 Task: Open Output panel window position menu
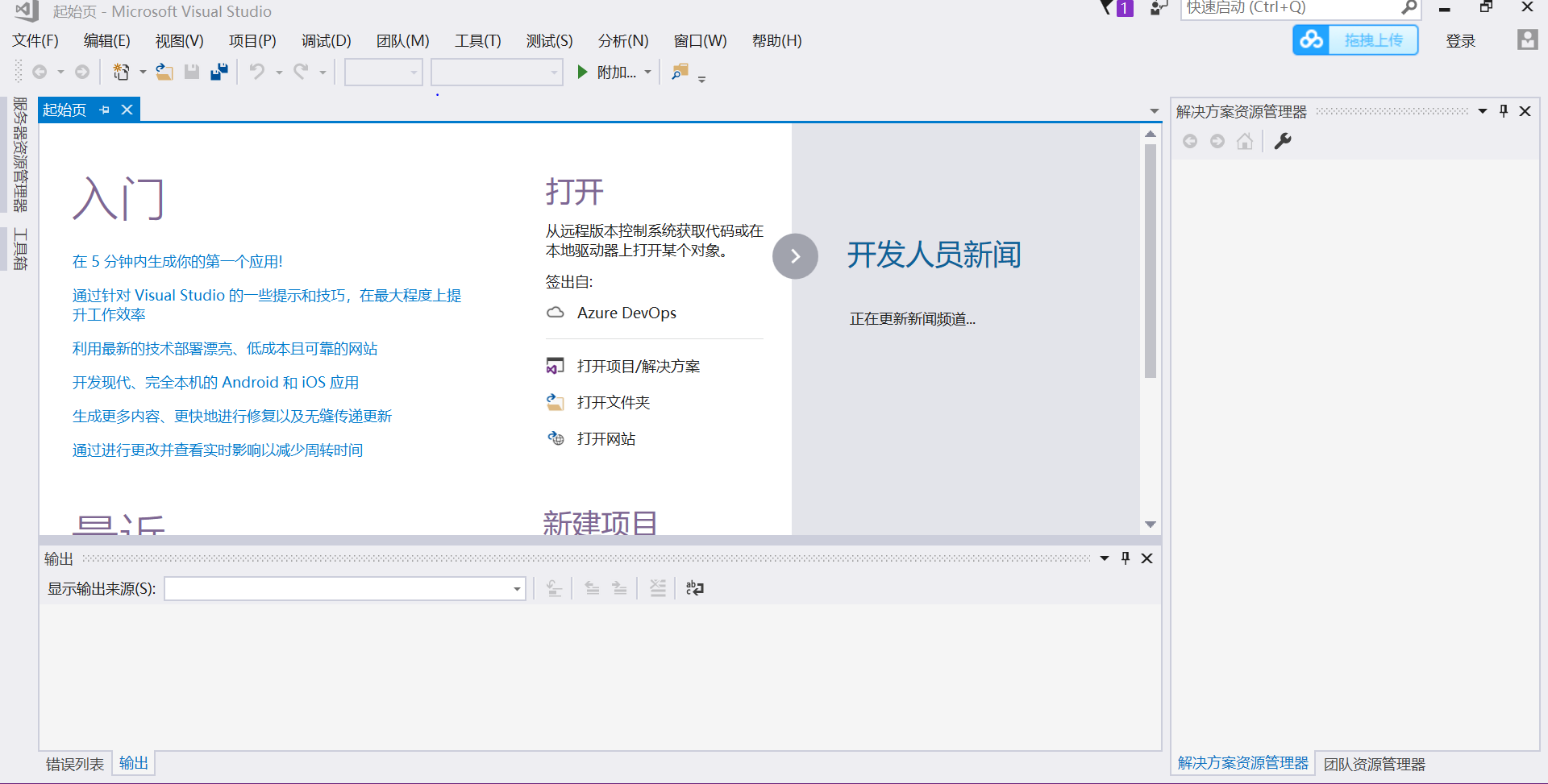[1105, 558]
